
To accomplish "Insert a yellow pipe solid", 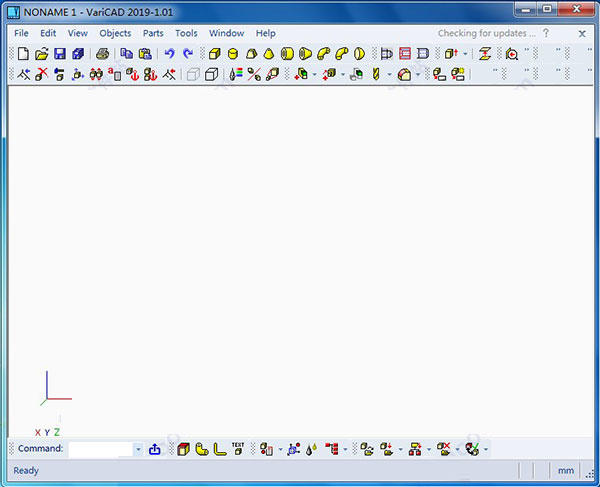I will coord(287,54).
